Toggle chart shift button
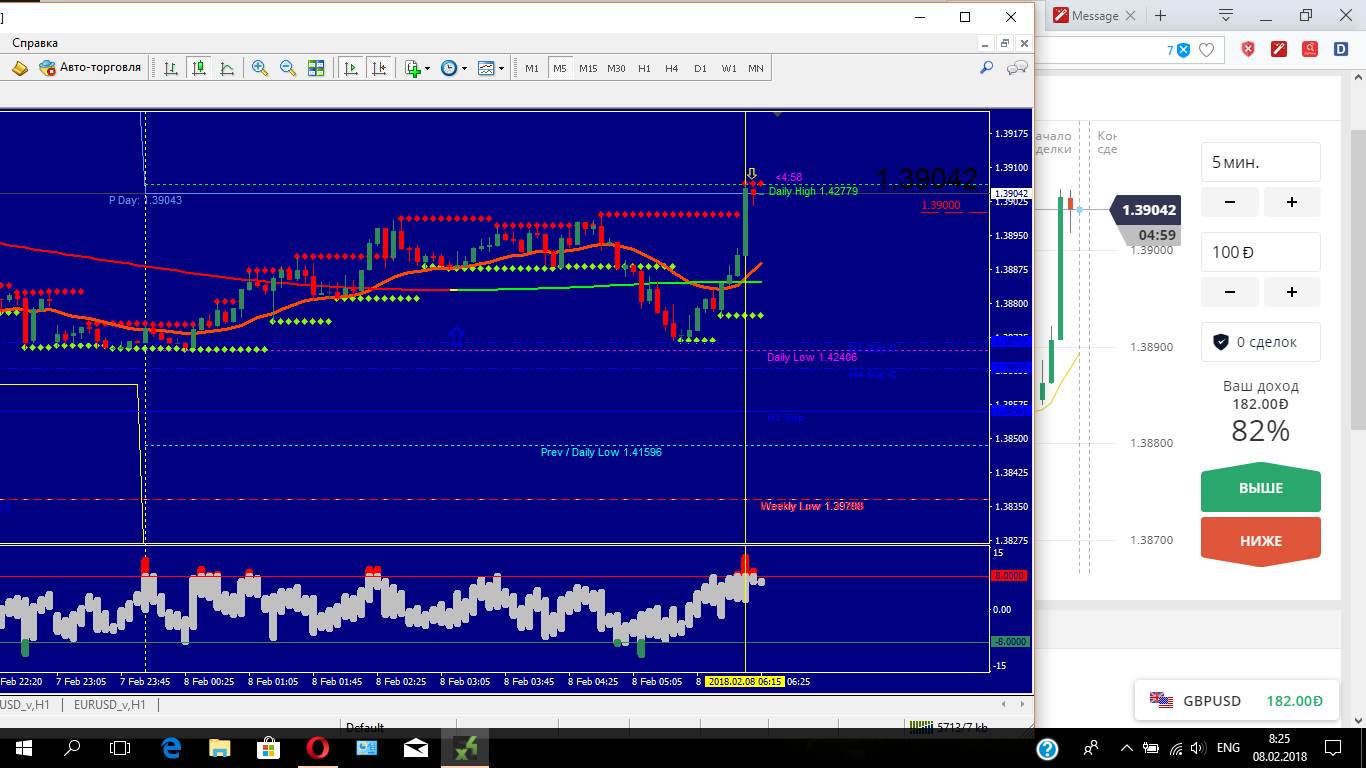 click(378, 68)
